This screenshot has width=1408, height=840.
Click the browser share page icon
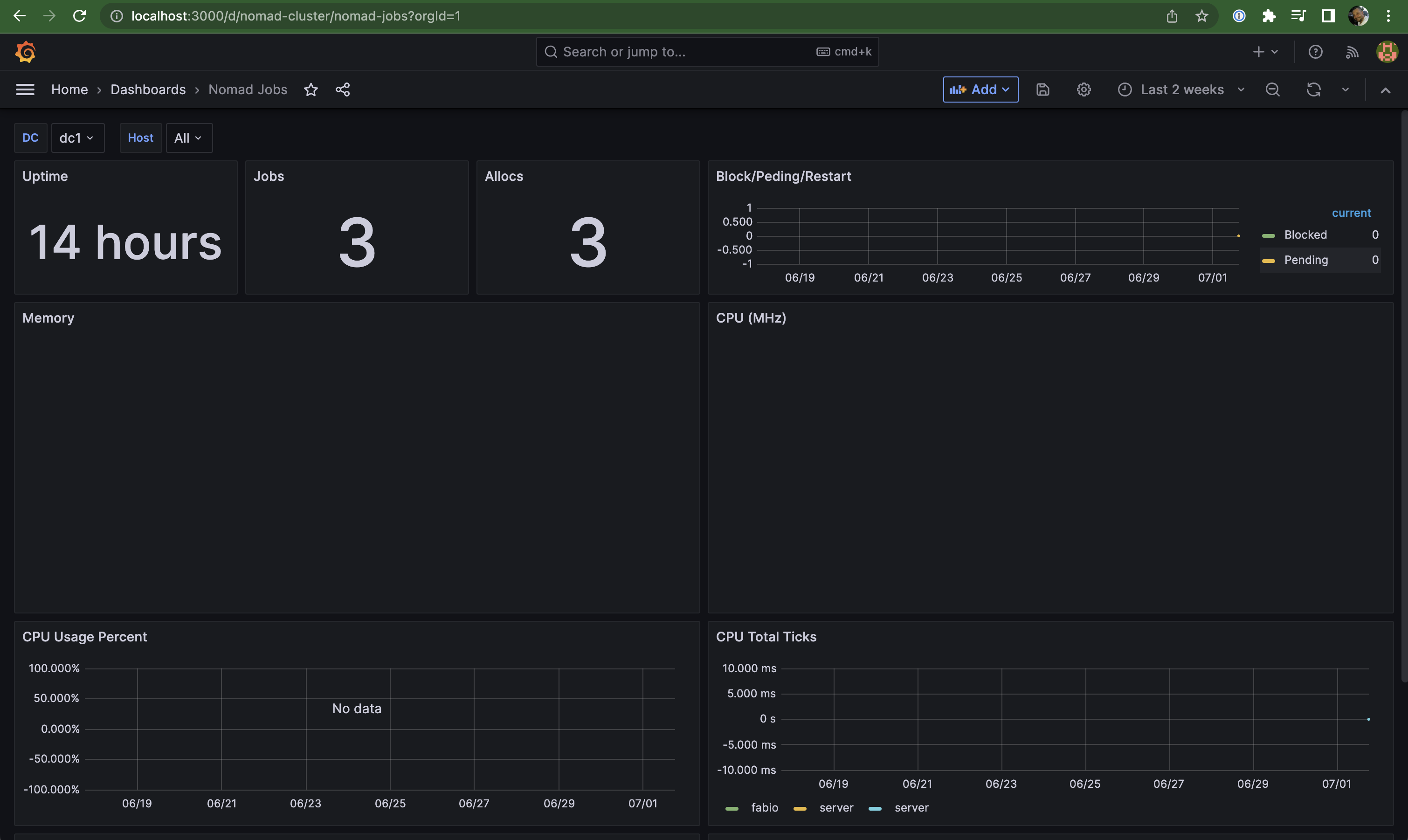tap(1172, 16)
